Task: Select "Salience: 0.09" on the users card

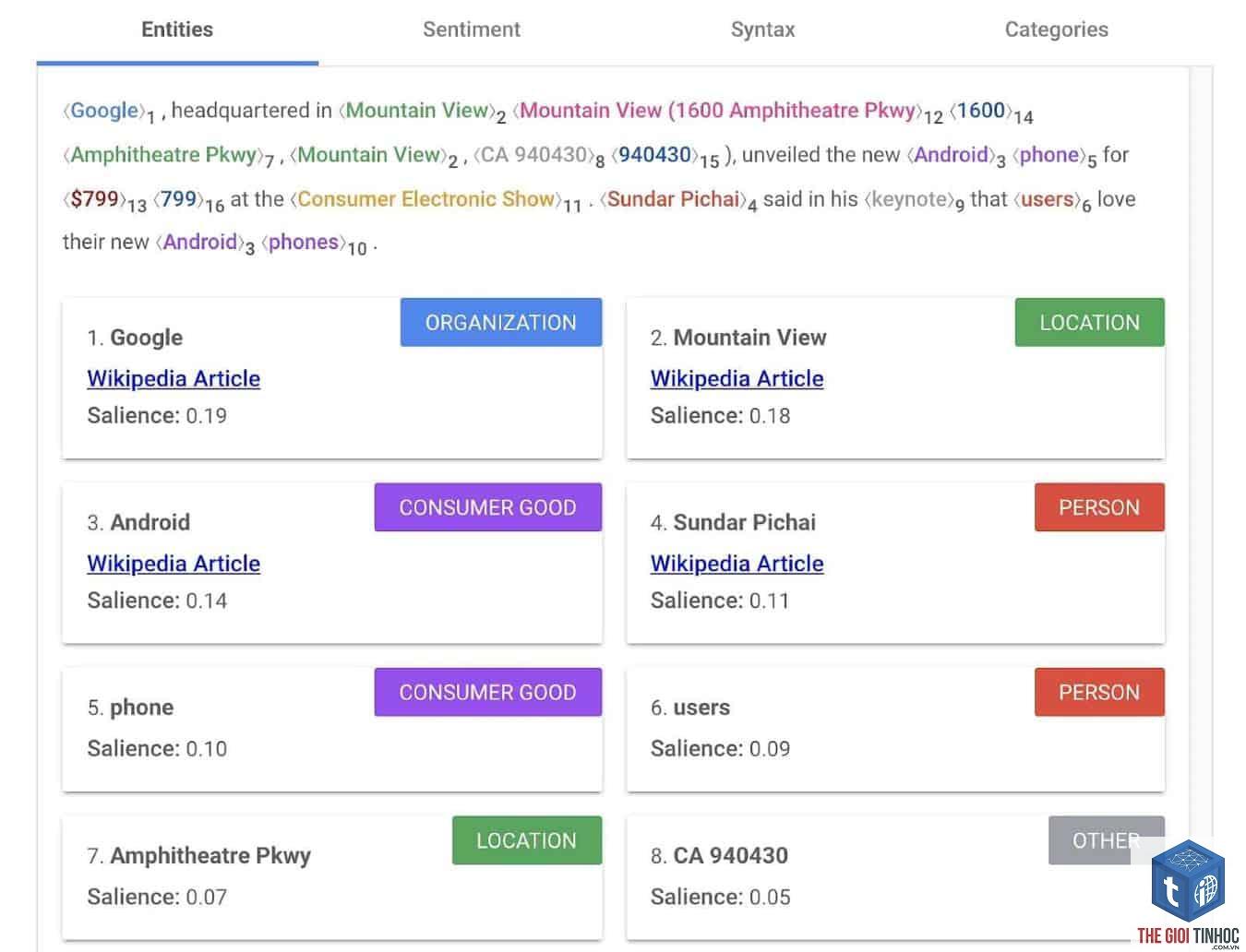Action: pos(720,749)
